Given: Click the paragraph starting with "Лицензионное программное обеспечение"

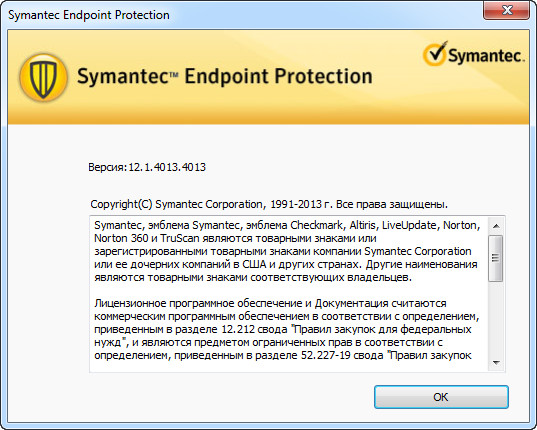Looking at the screenshot, I should point(286,329).
